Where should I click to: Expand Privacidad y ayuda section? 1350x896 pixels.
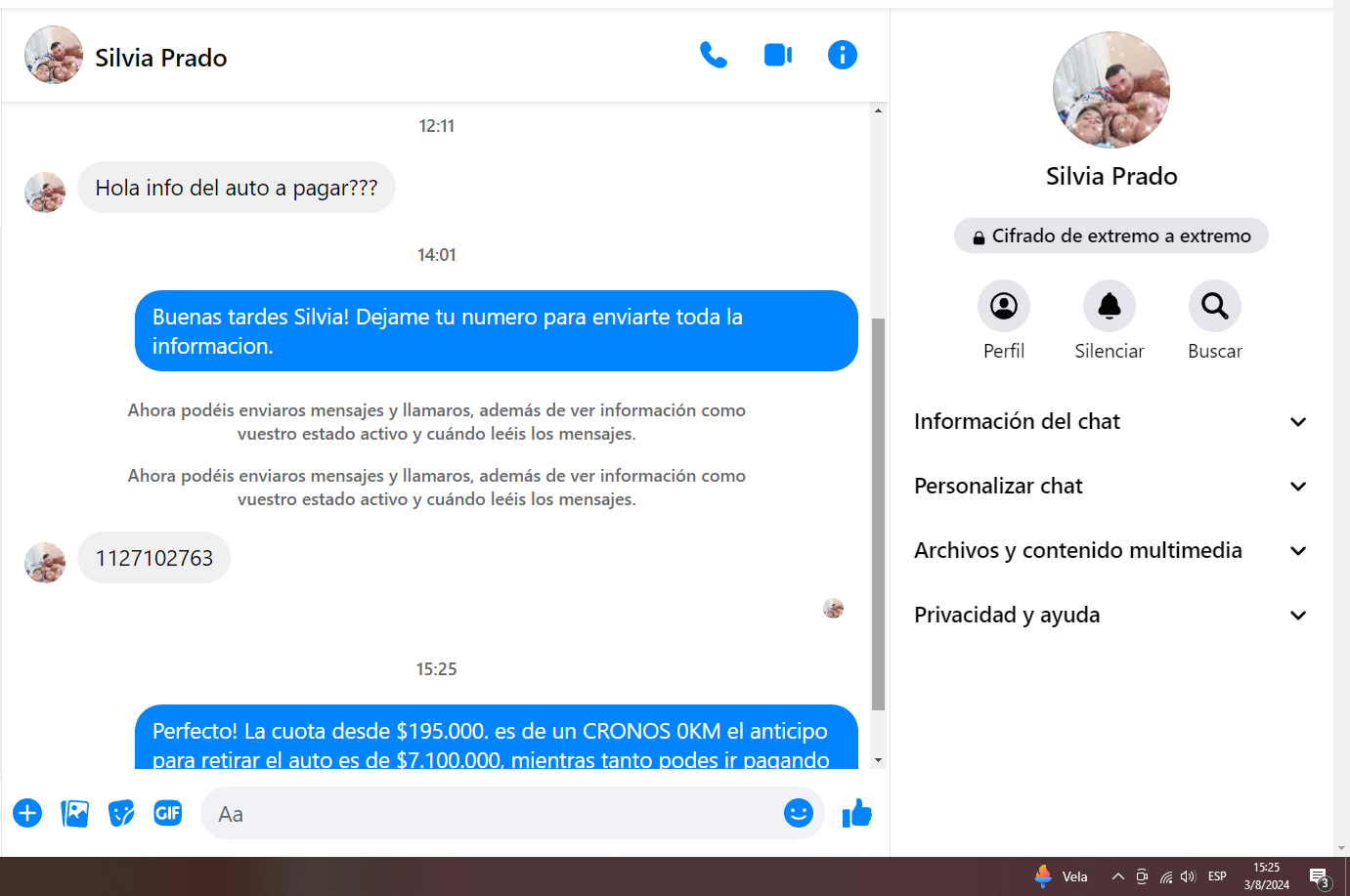pyautogui.click(x=1110, y=616)
